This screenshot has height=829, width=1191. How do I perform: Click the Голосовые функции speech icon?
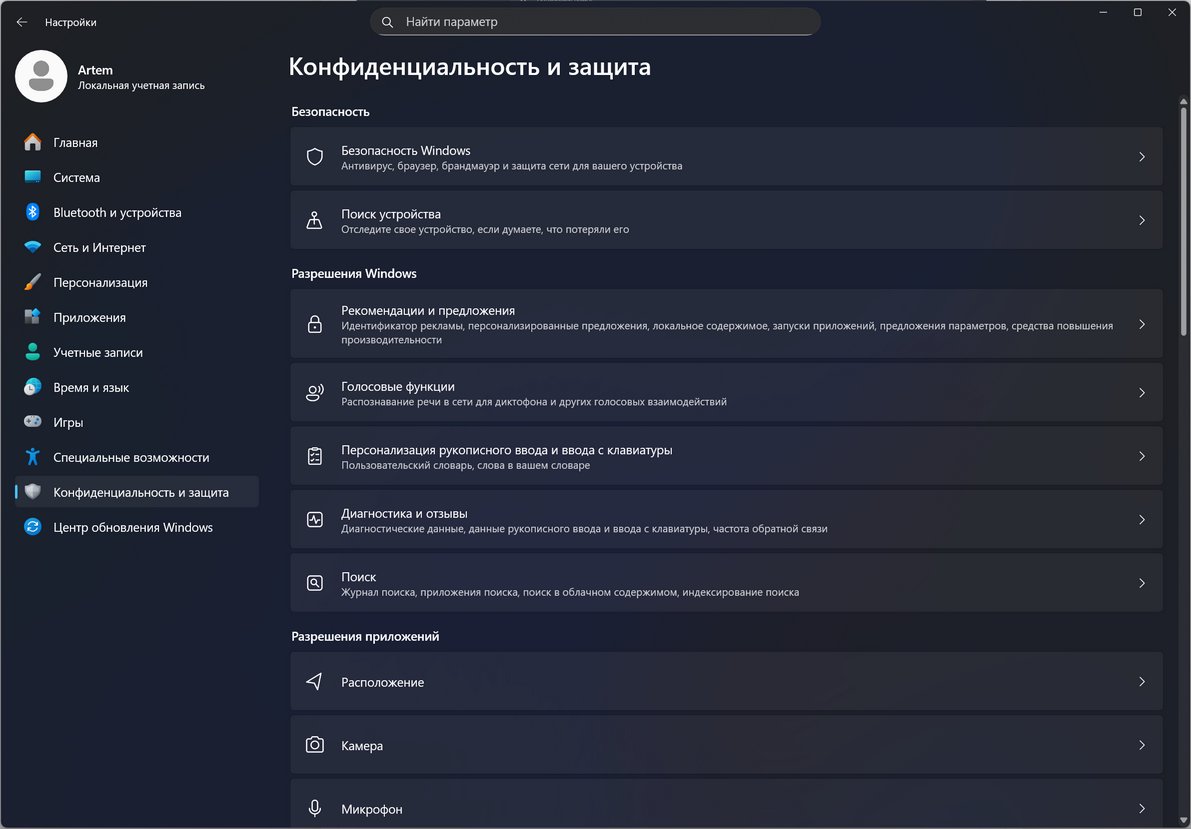[315, 393]
